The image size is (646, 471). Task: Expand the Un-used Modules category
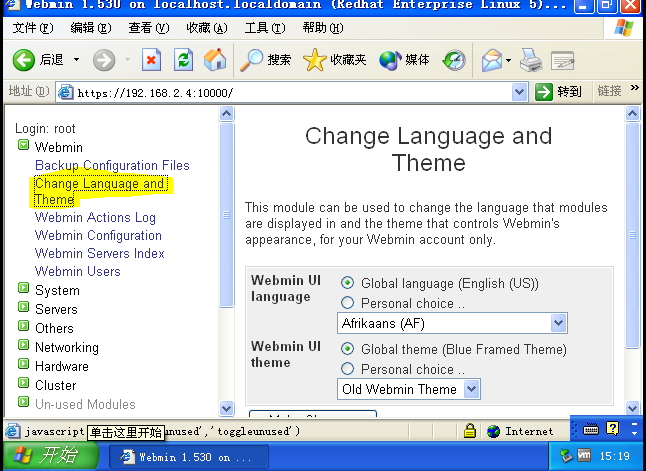click(x=23, y=401)
